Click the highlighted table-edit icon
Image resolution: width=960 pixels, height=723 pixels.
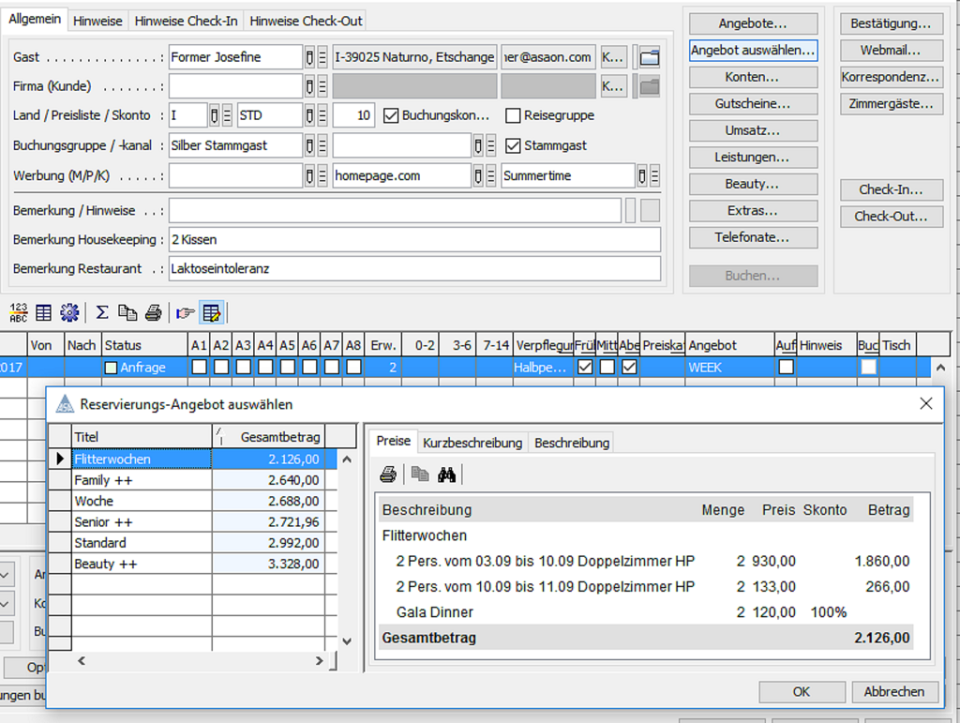coord(212,312)
